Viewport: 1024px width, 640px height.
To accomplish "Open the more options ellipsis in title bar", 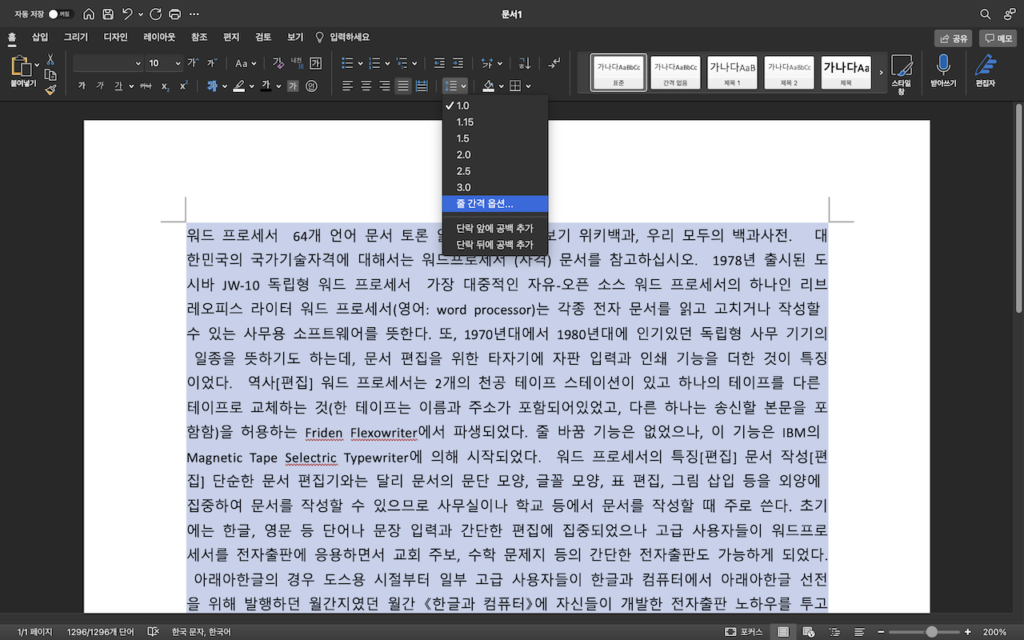I will tap(194, 14).
